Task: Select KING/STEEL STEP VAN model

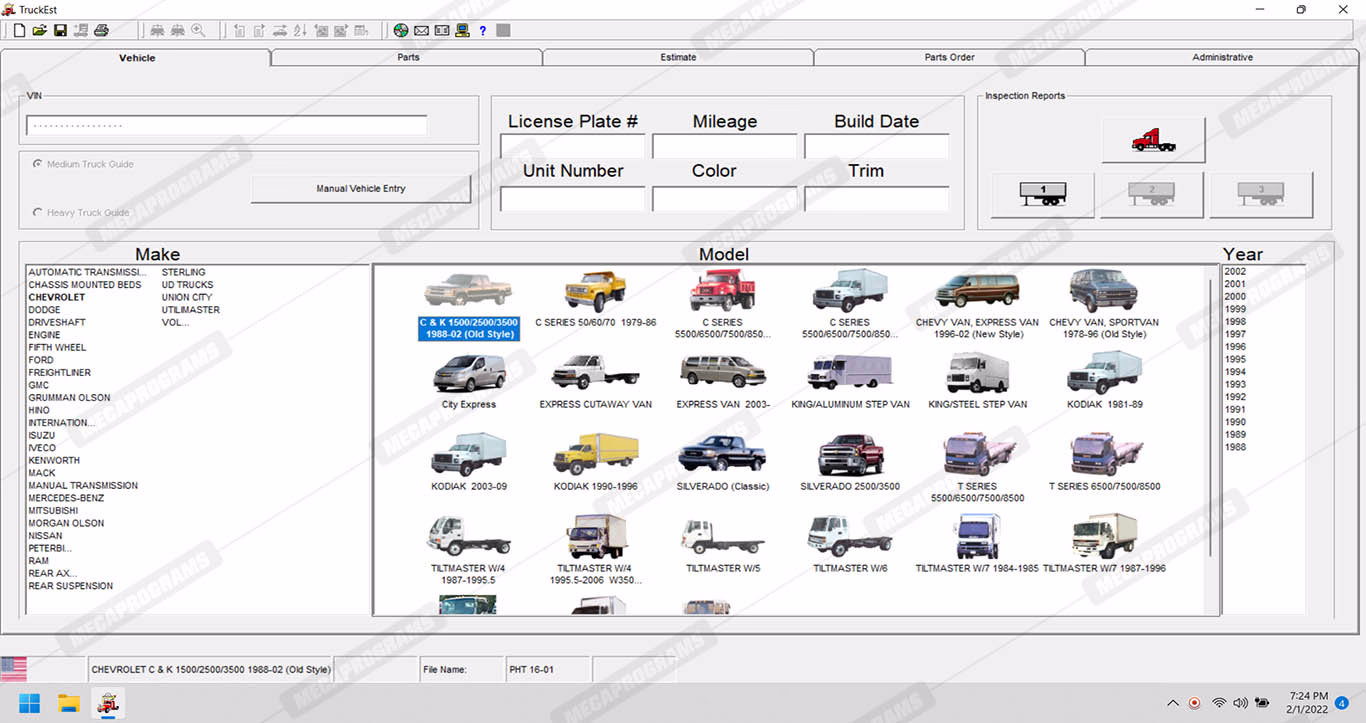Action: click(x=977, y=382)
